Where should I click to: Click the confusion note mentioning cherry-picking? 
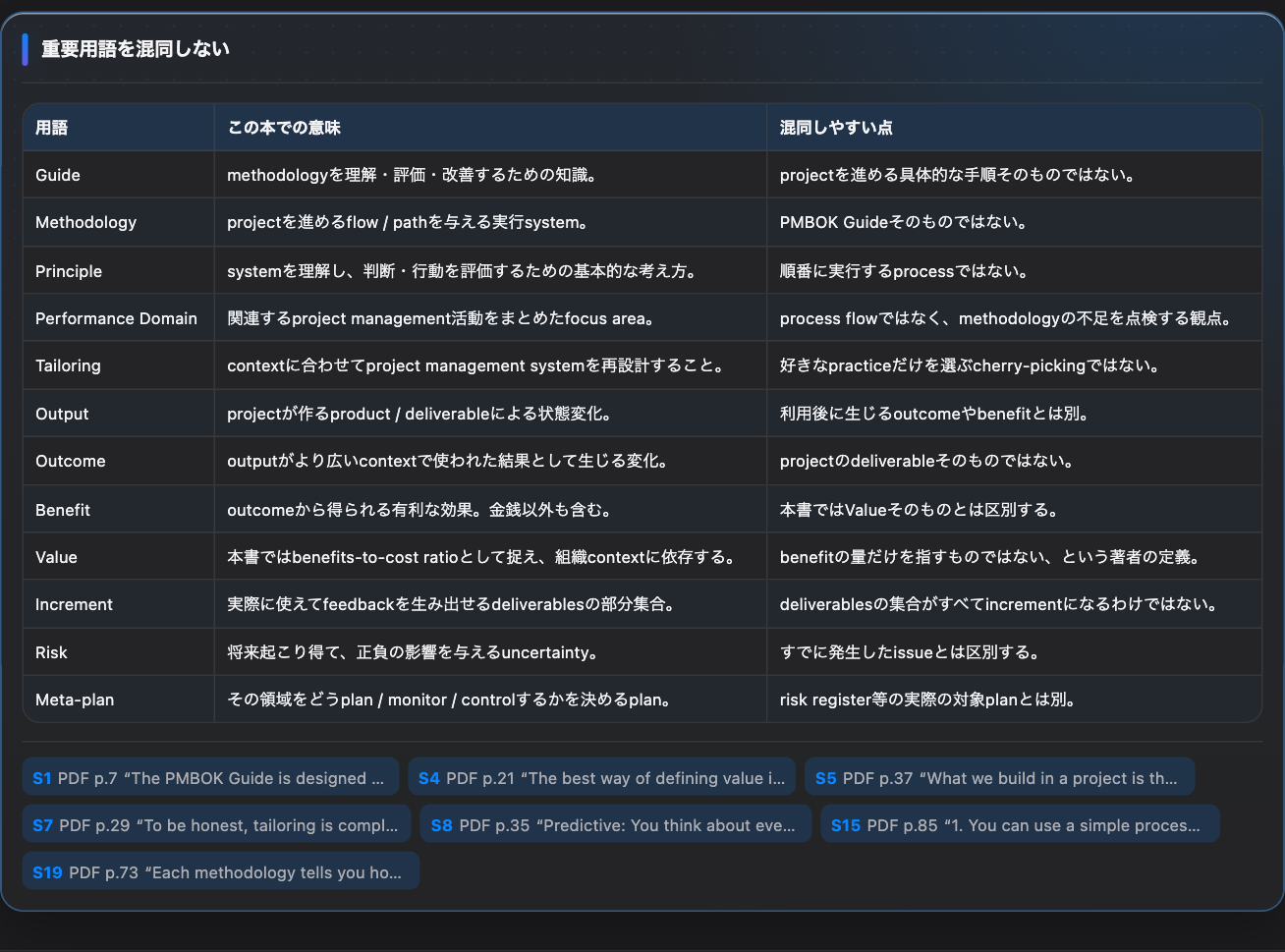[x=1014, y=365]
